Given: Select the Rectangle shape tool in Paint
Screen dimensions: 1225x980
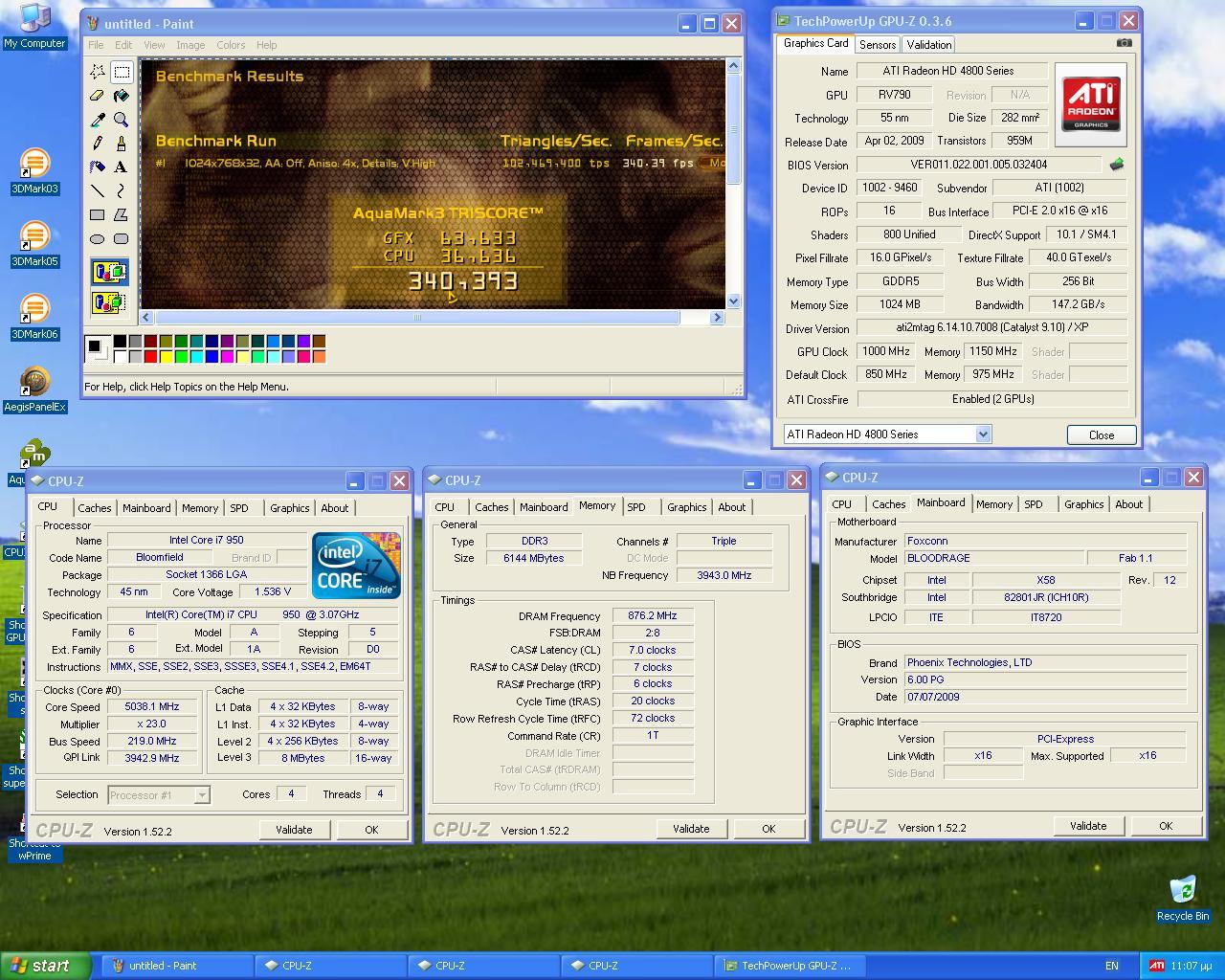Looking at the screenshot, I should coord(98,215).
